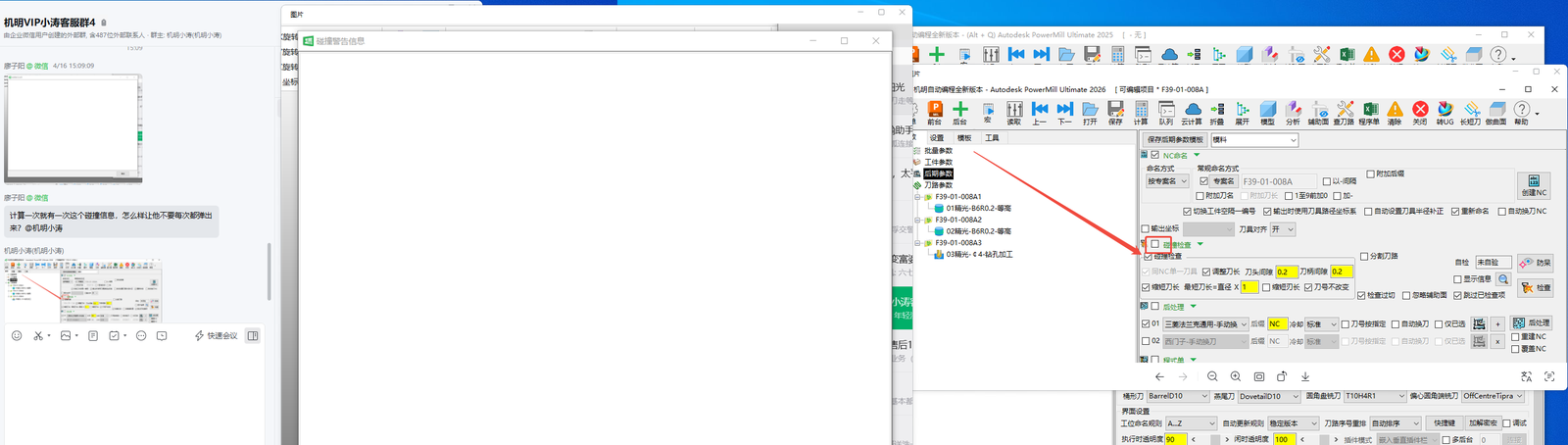Go to previous with 上一 icon in PowerMill 2026

pyautogui.click(x=1040, y=113)
